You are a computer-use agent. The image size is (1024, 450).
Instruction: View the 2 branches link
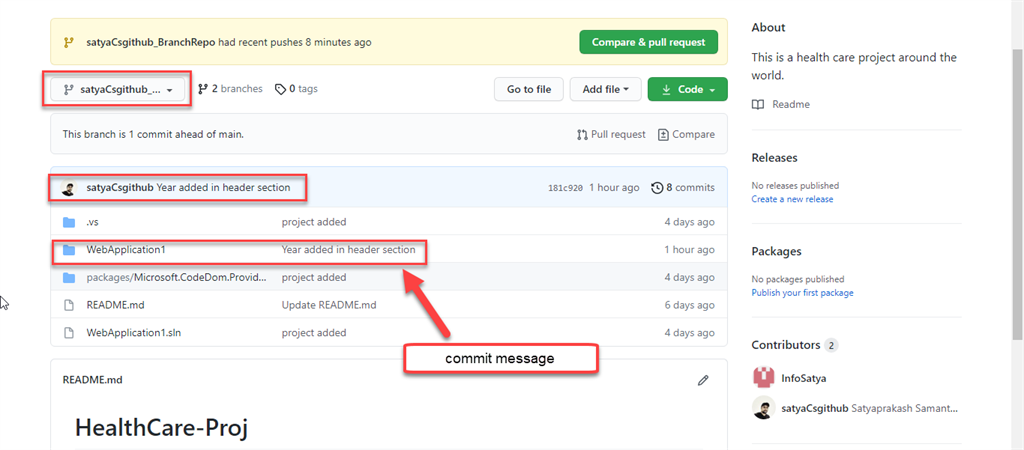[x=230, y=89]
